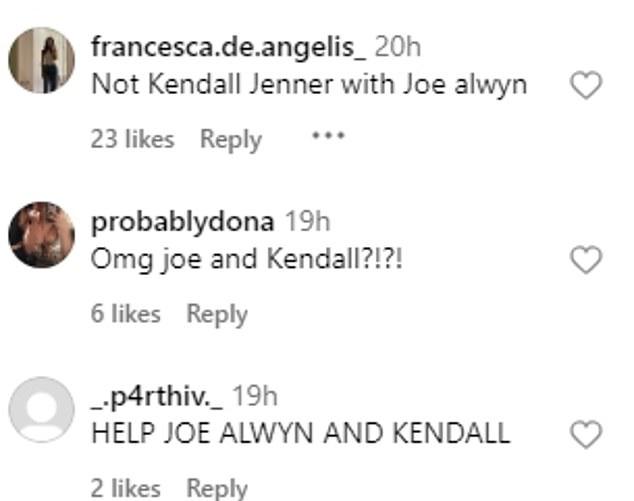Viewport: 634px width, 501px height.
Task: Go to the _.p4rthiv._ username link
Action: [x=155, y=396]
